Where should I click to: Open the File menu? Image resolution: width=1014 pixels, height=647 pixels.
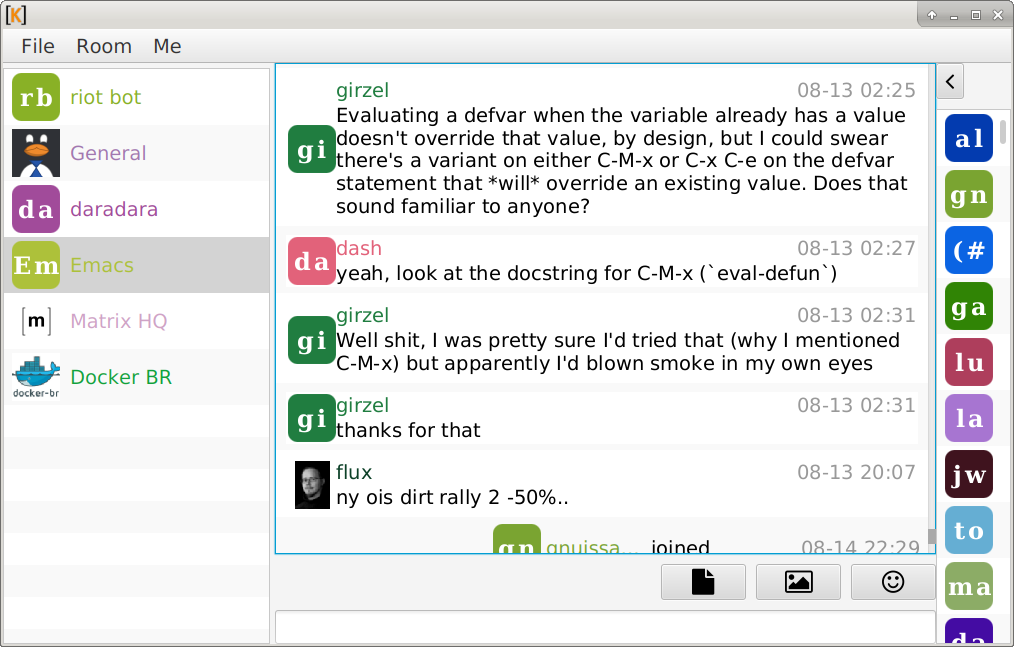(38, 46)
